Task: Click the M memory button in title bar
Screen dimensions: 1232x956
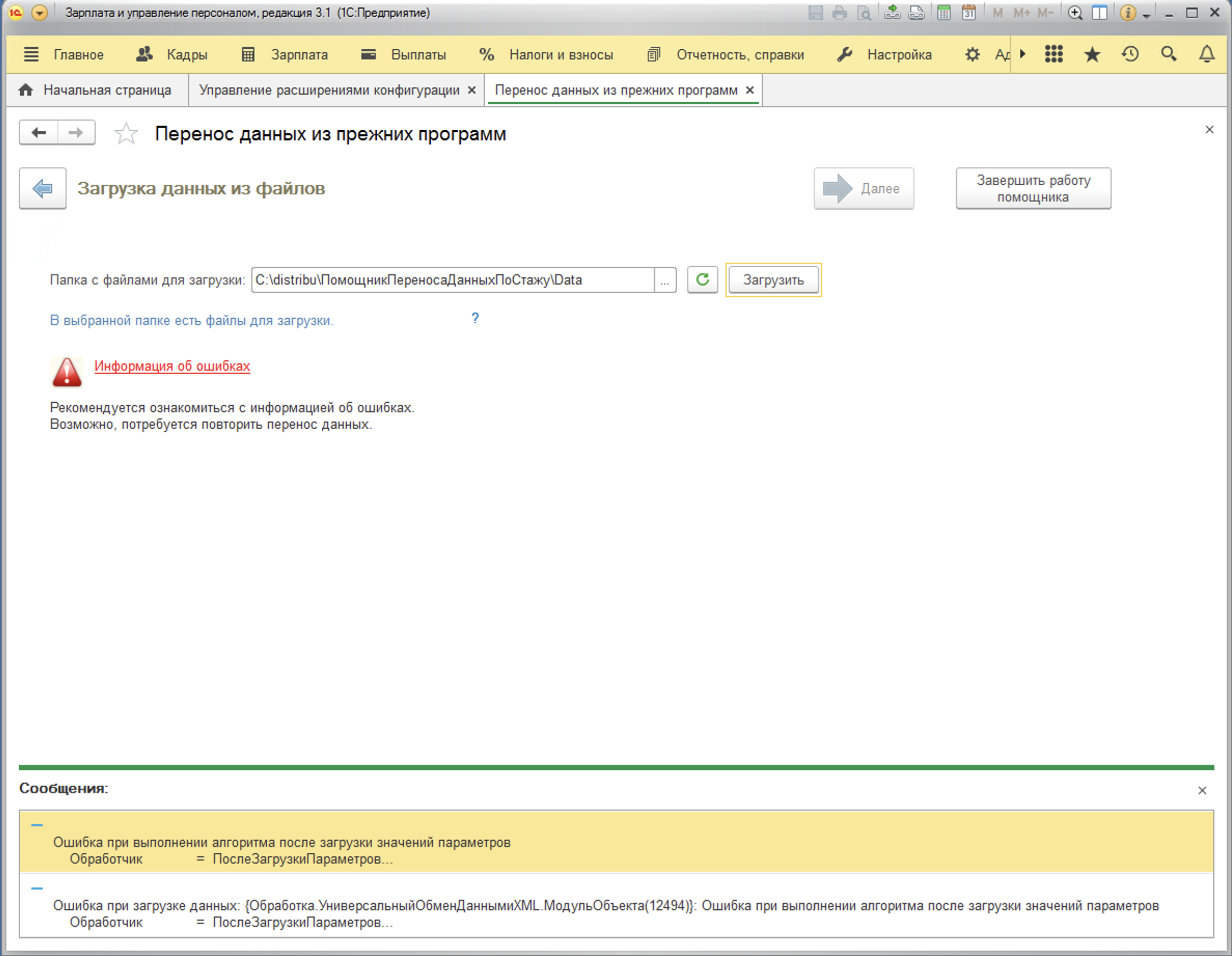Action: [997, 12]
